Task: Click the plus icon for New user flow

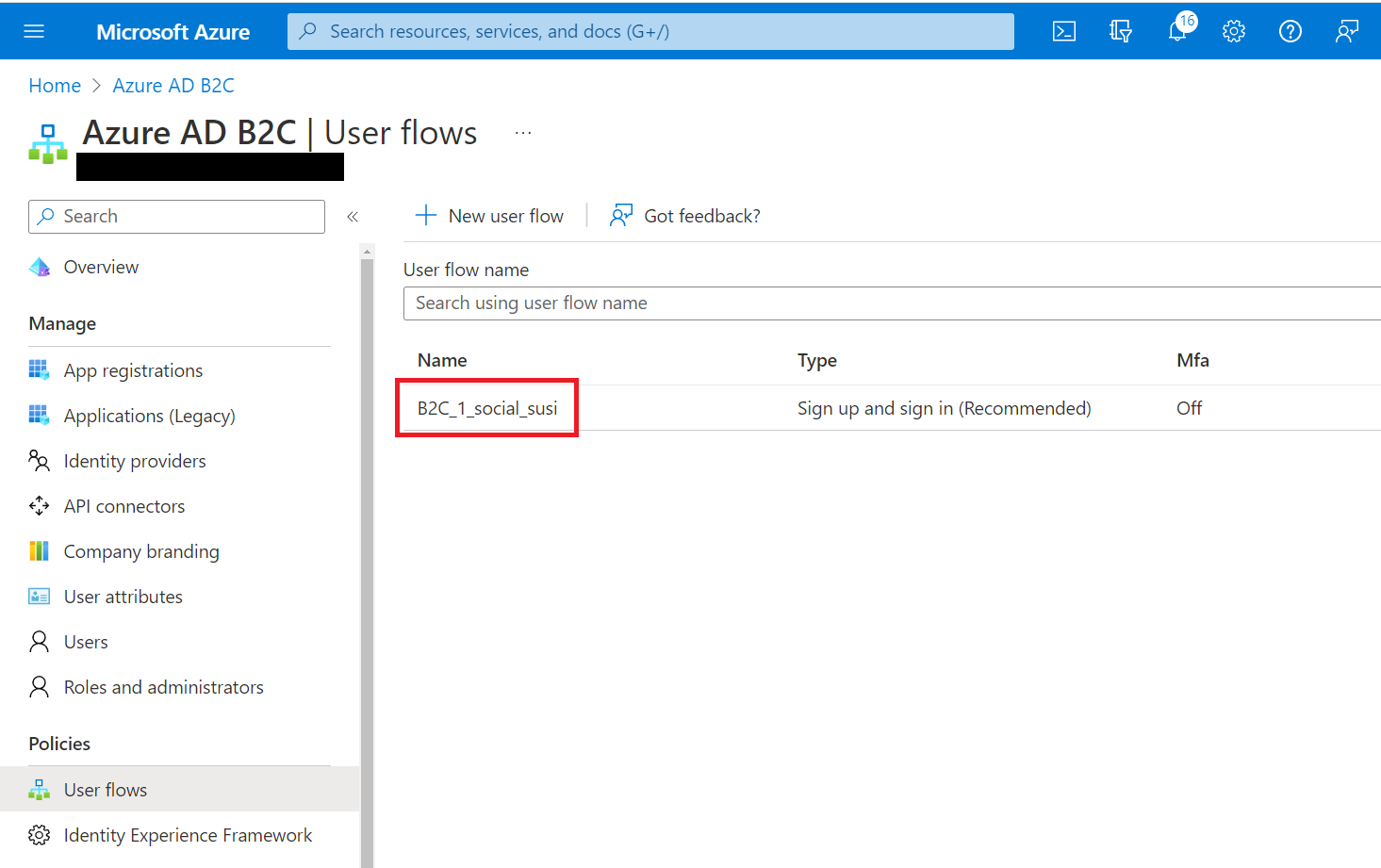Action: point(426,216)
